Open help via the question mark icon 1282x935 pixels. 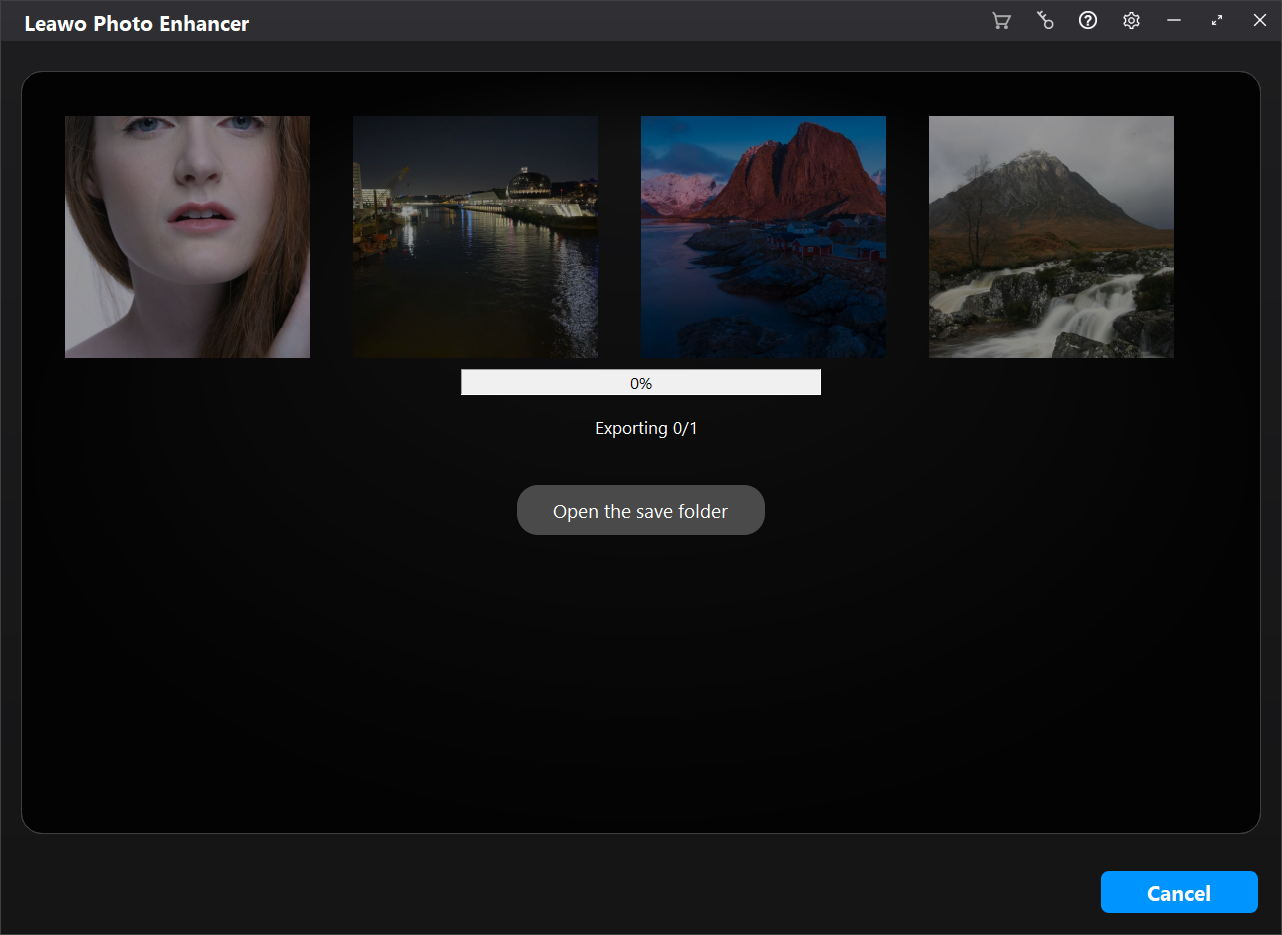(1088, 21)
